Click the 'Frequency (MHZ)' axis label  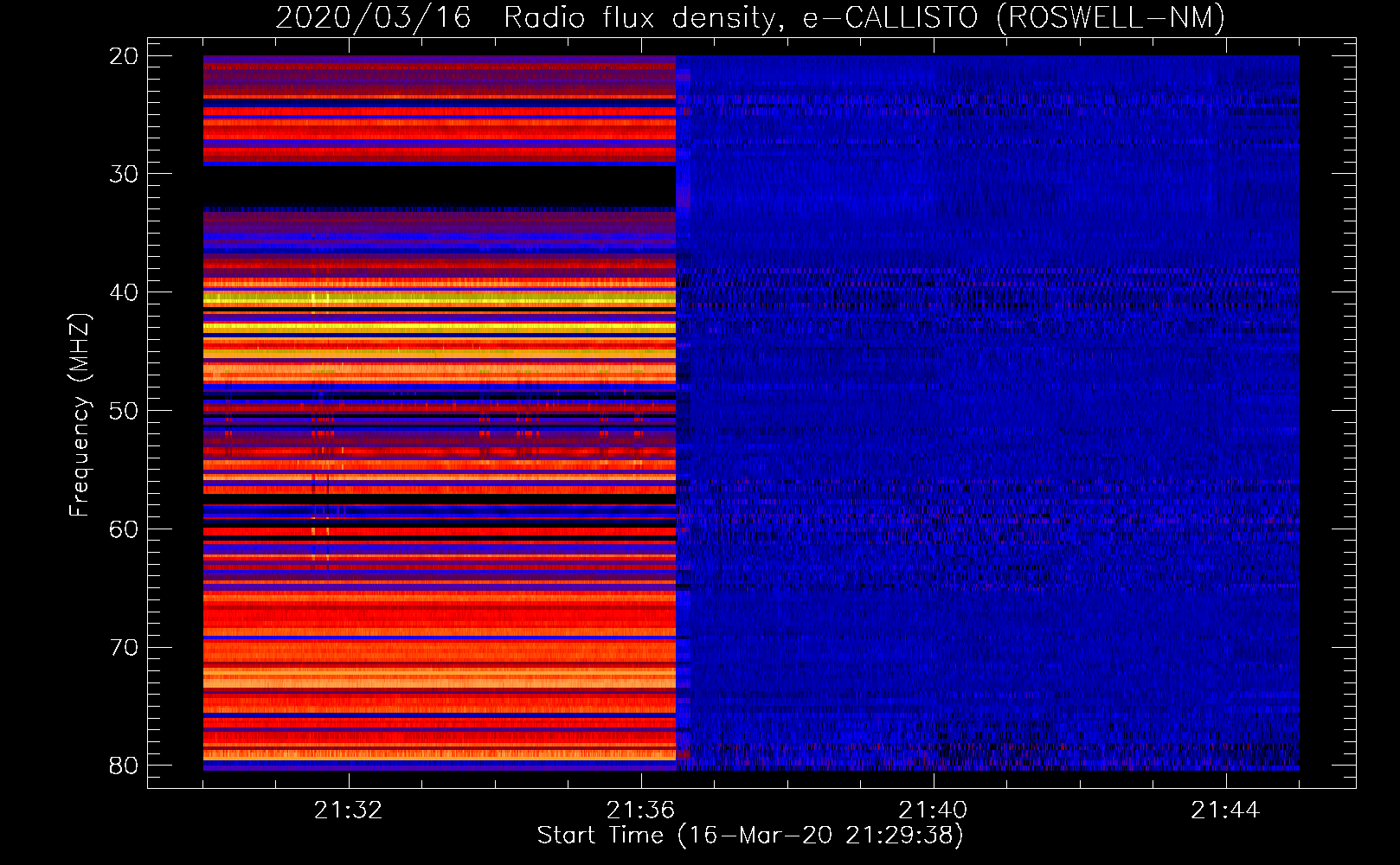[x=80, y=415]
